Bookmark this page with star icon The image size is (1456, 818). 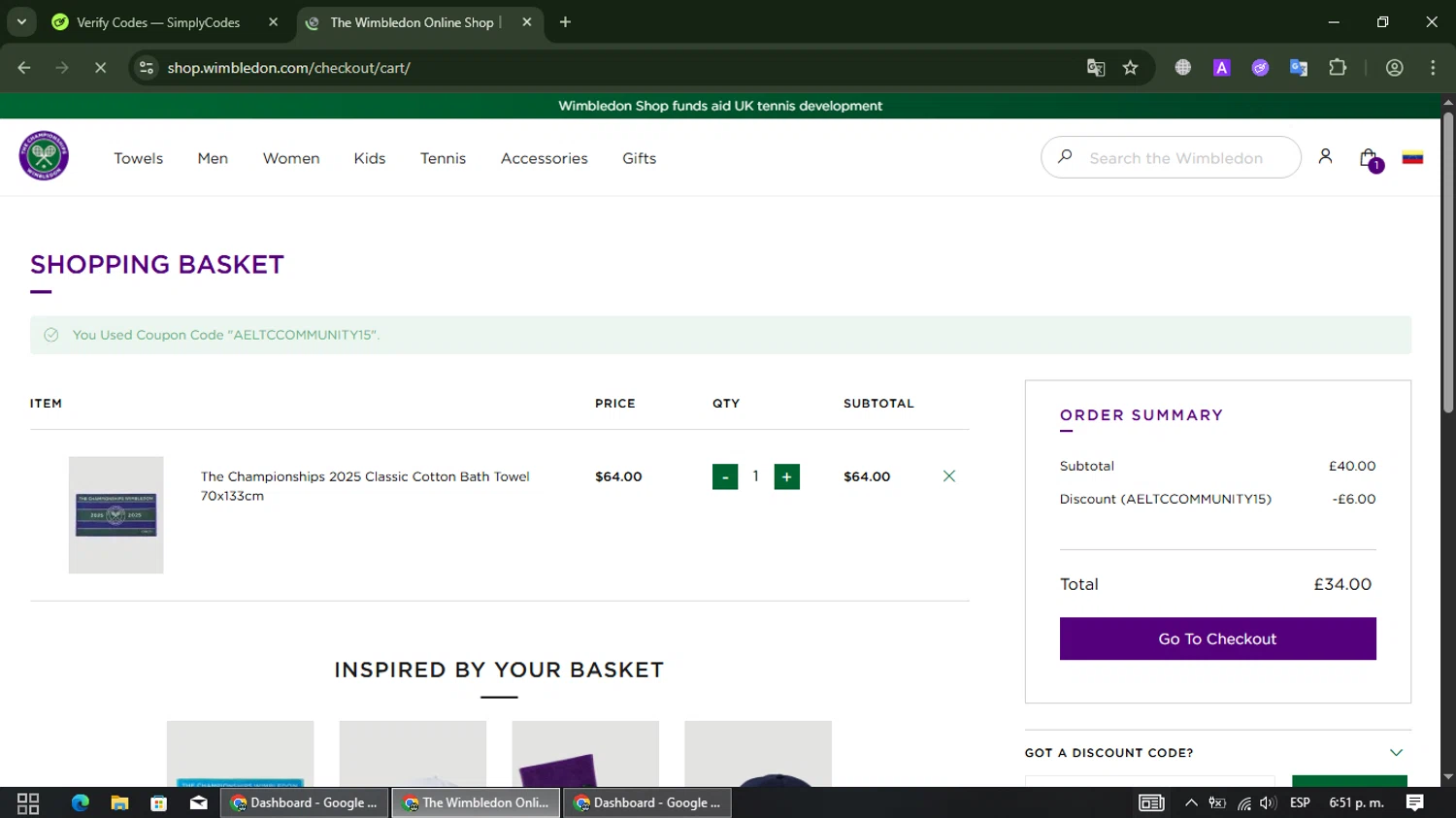[1130, 68]
